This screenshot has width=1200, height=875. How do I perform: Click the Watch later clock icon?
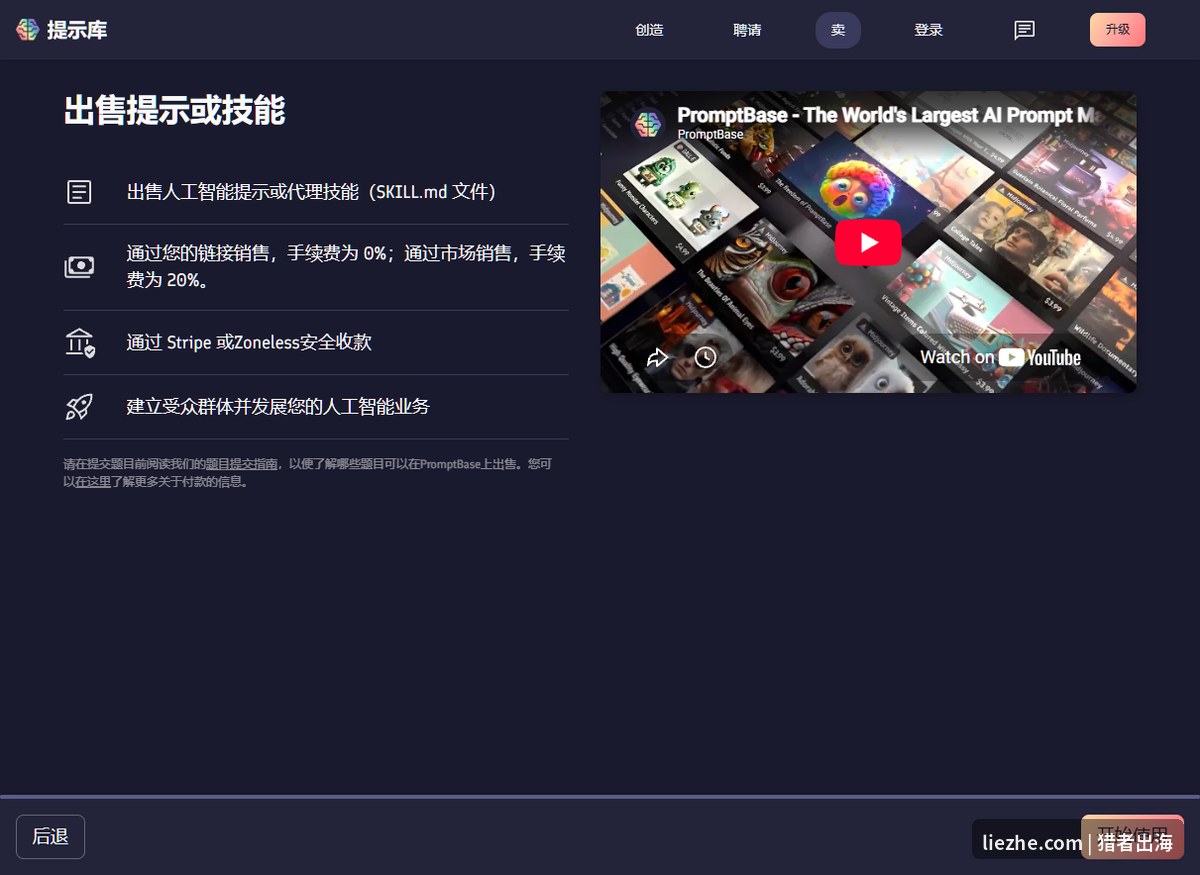706,357
